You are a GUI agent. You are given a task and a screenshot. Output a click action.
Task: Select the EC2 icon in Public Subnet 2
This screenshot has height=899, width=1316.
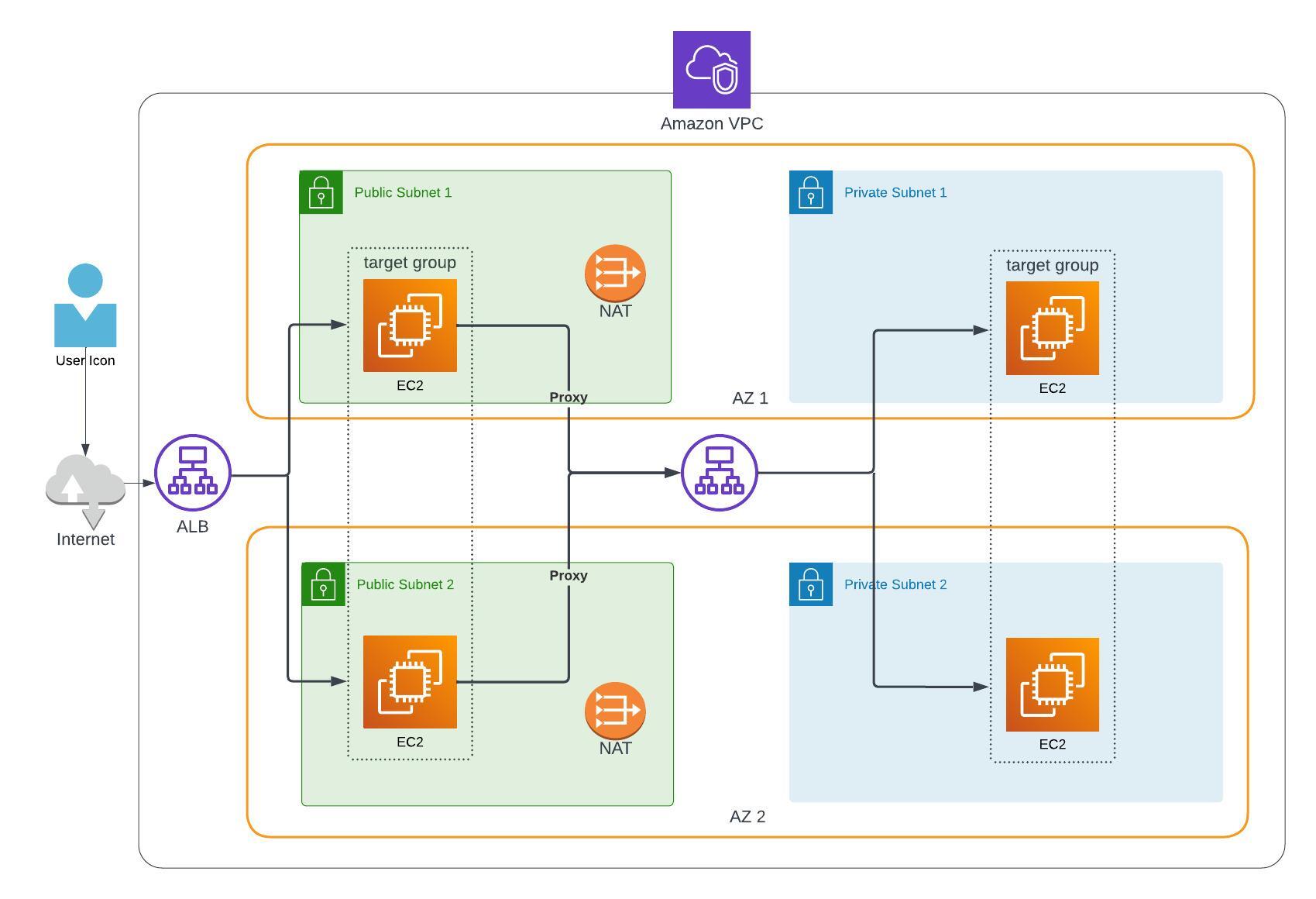tap(409, 682)
